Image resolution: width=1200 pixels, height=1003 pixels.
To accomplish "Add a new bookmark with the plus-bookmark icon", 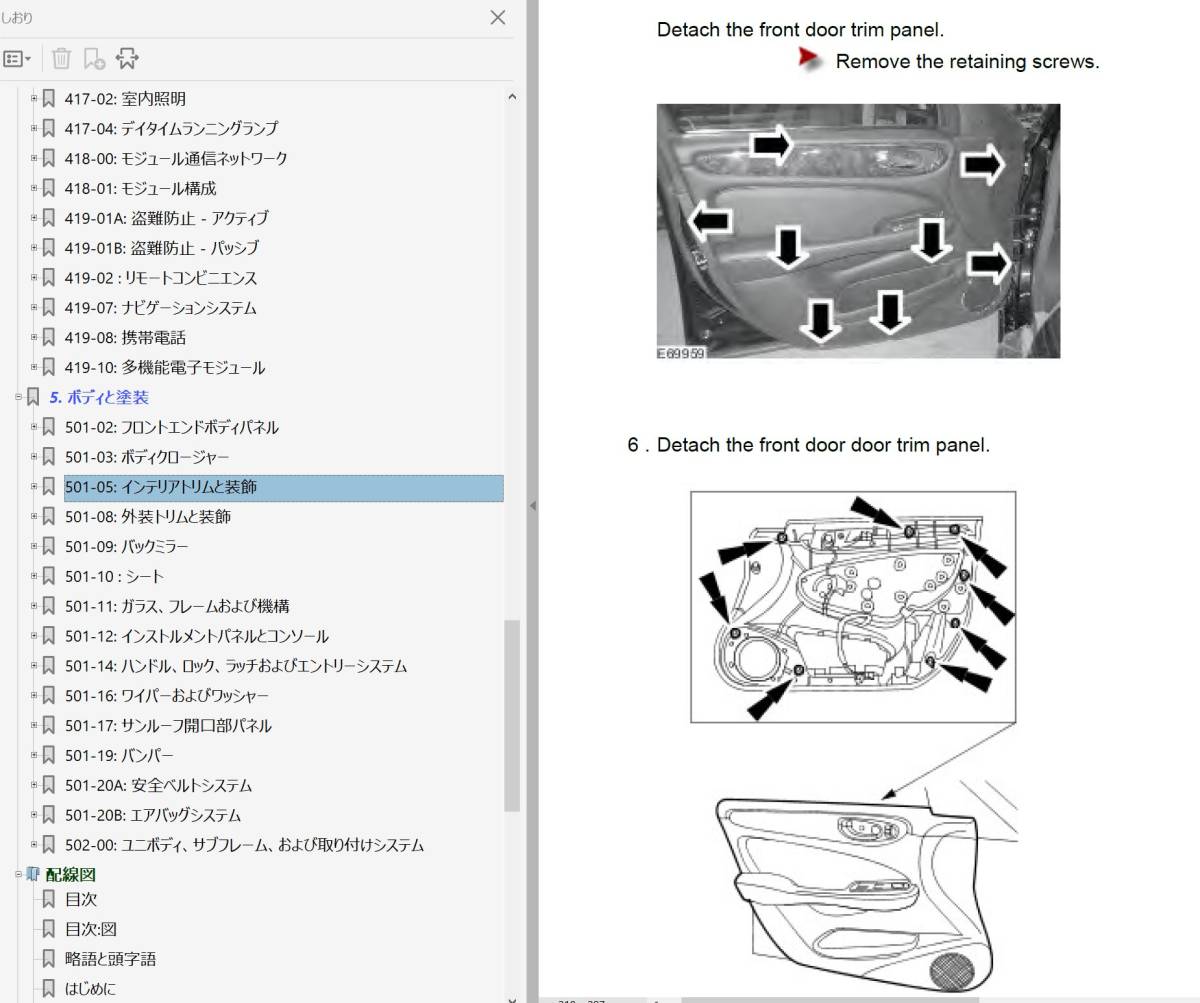I will point(94,59).
